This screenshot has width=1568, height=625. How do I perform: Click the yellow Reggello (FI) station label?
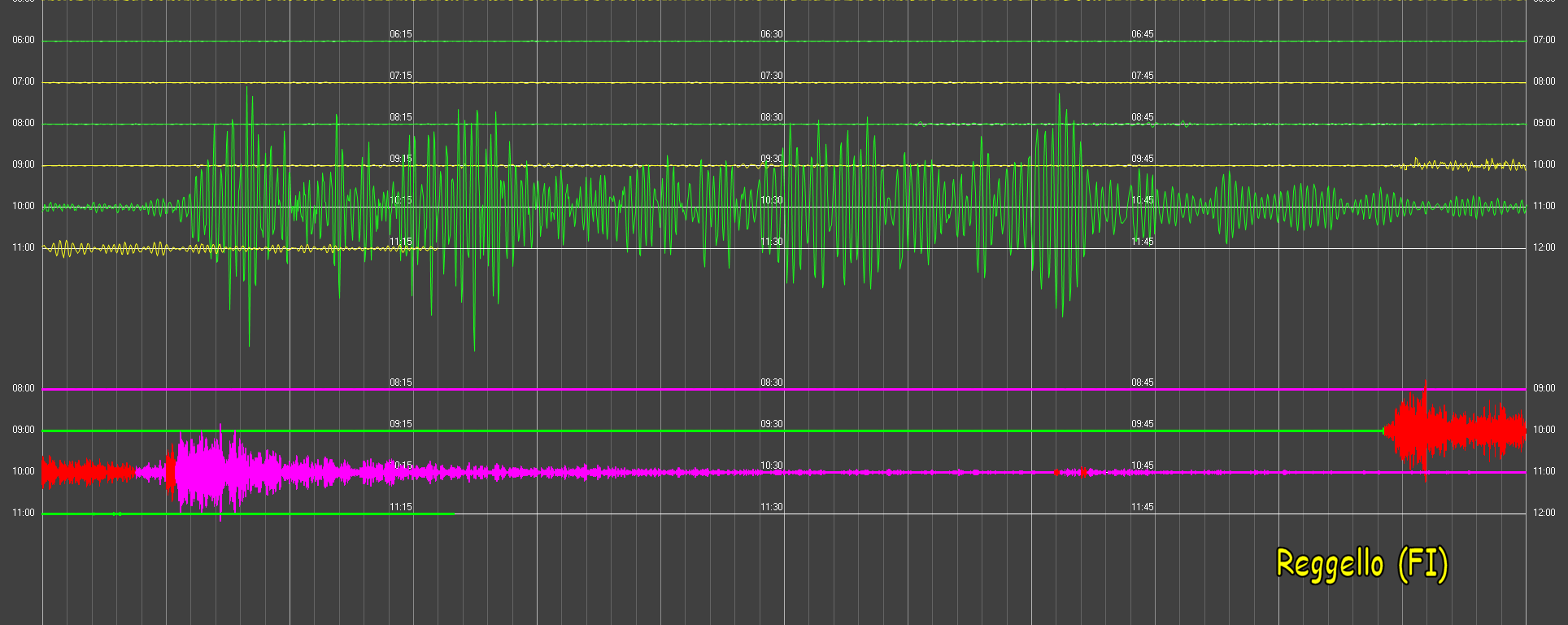coord(1362,564)
